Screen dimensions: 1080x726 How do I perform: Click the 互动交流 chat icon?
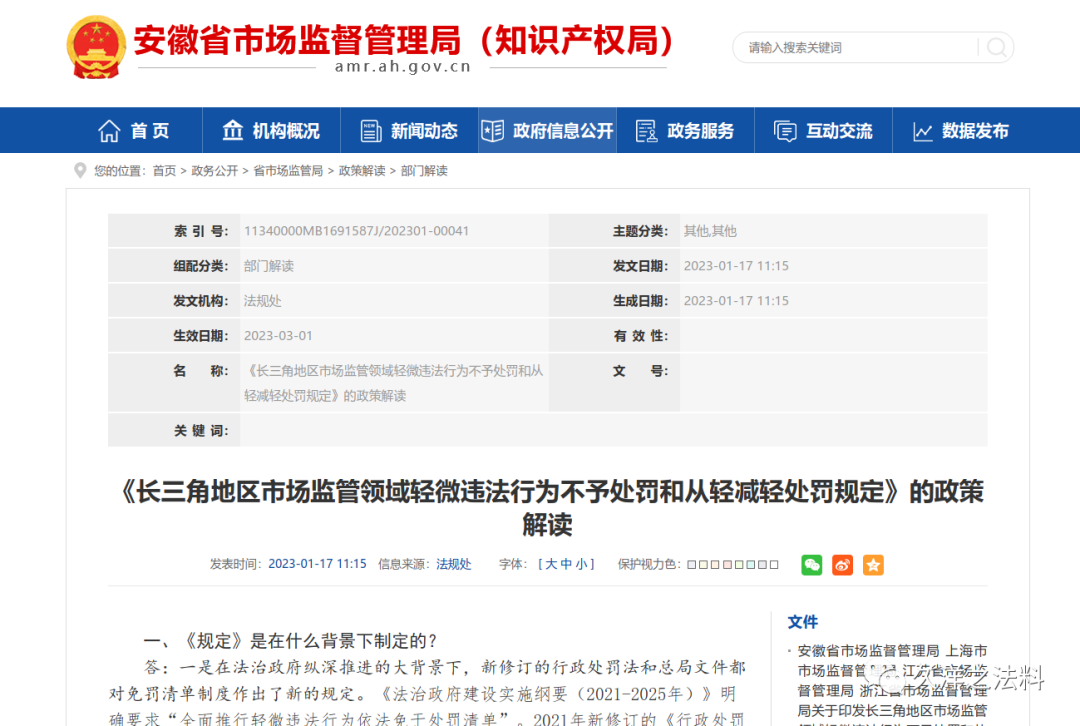(x=783, y=130)
